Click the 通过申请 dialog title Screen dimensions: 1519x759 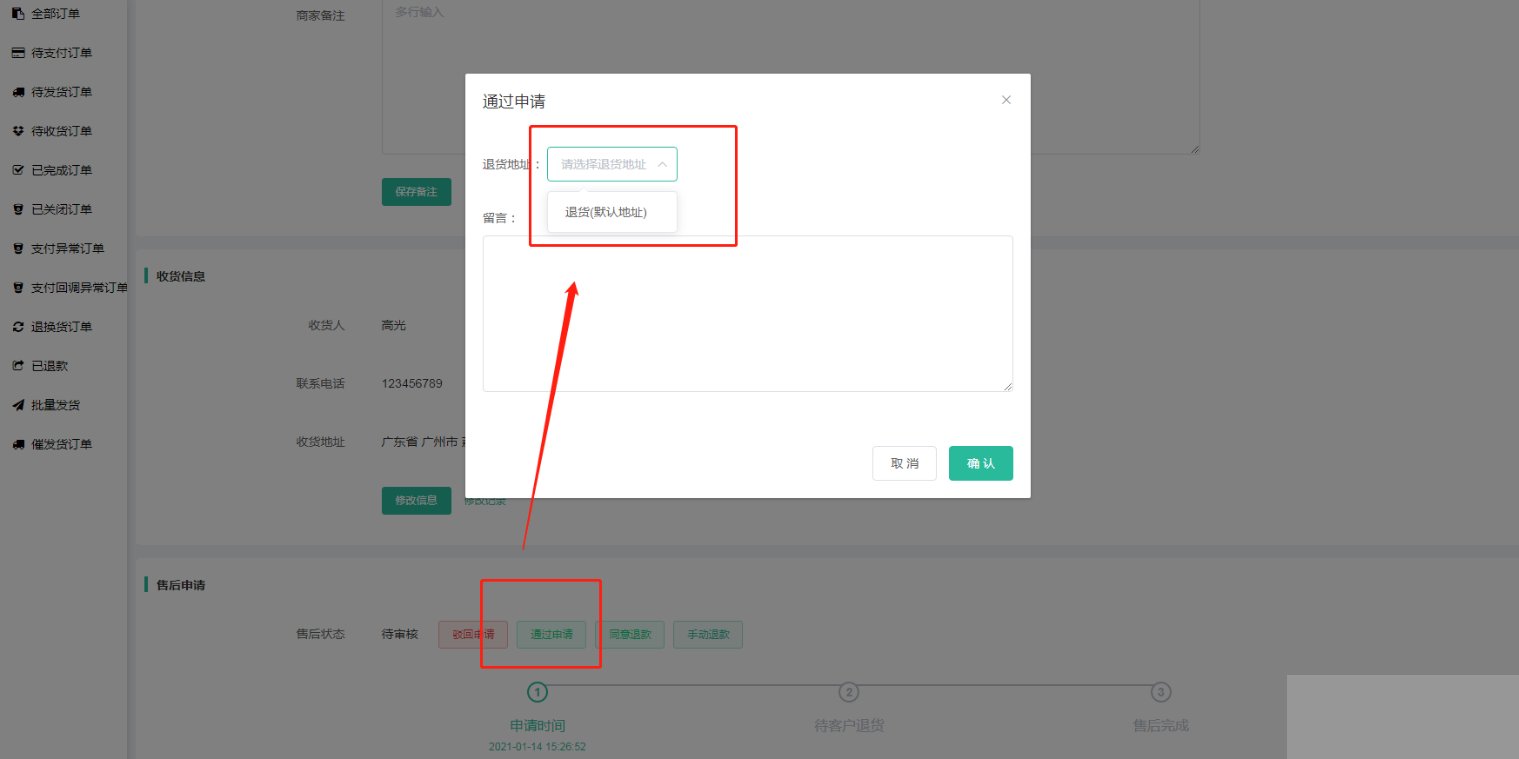point(514,101)
